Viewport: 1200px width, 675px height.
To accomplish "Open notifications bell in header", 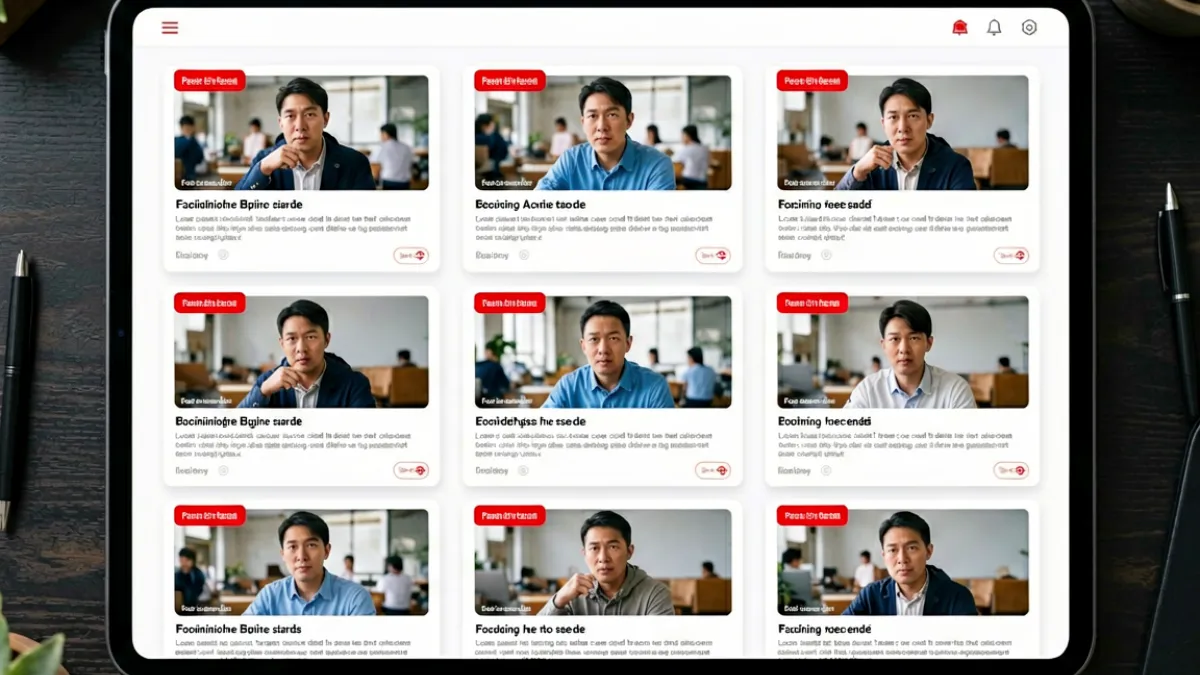I will point(994,28).
